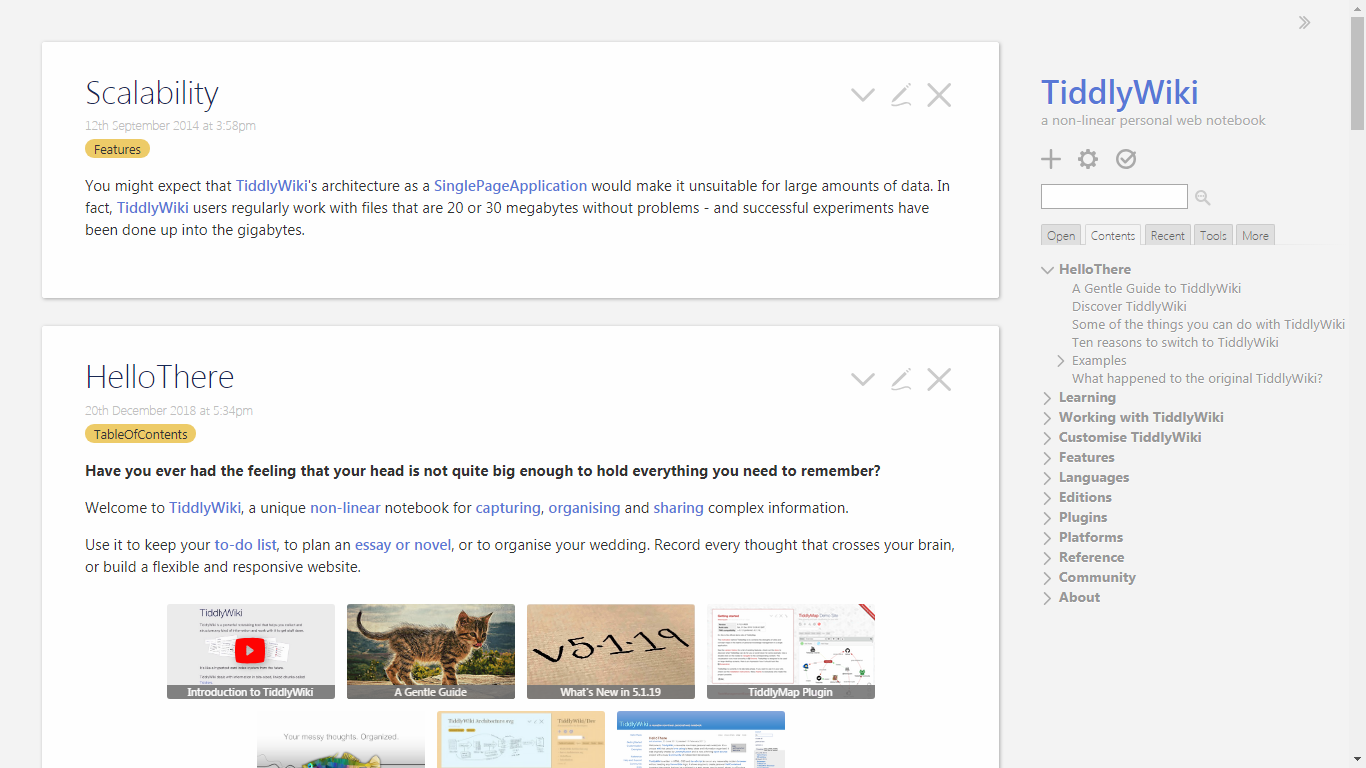
Task: Edit the Scalability tiddler with the pencil icon
Action: (900, 94)
